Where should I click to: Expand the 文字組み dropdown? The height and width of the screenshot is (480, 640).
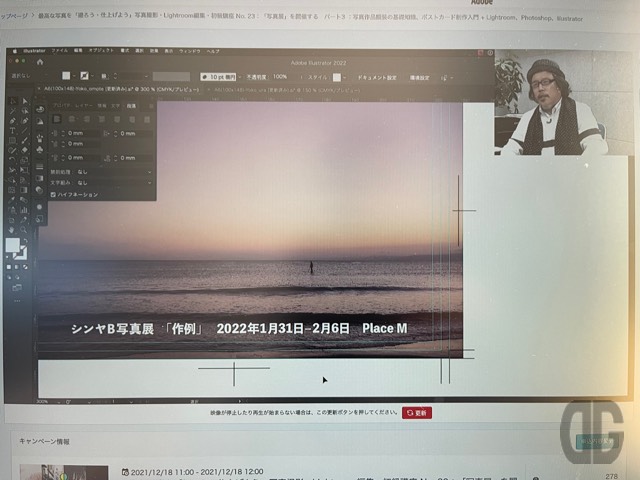click(149, 183)
